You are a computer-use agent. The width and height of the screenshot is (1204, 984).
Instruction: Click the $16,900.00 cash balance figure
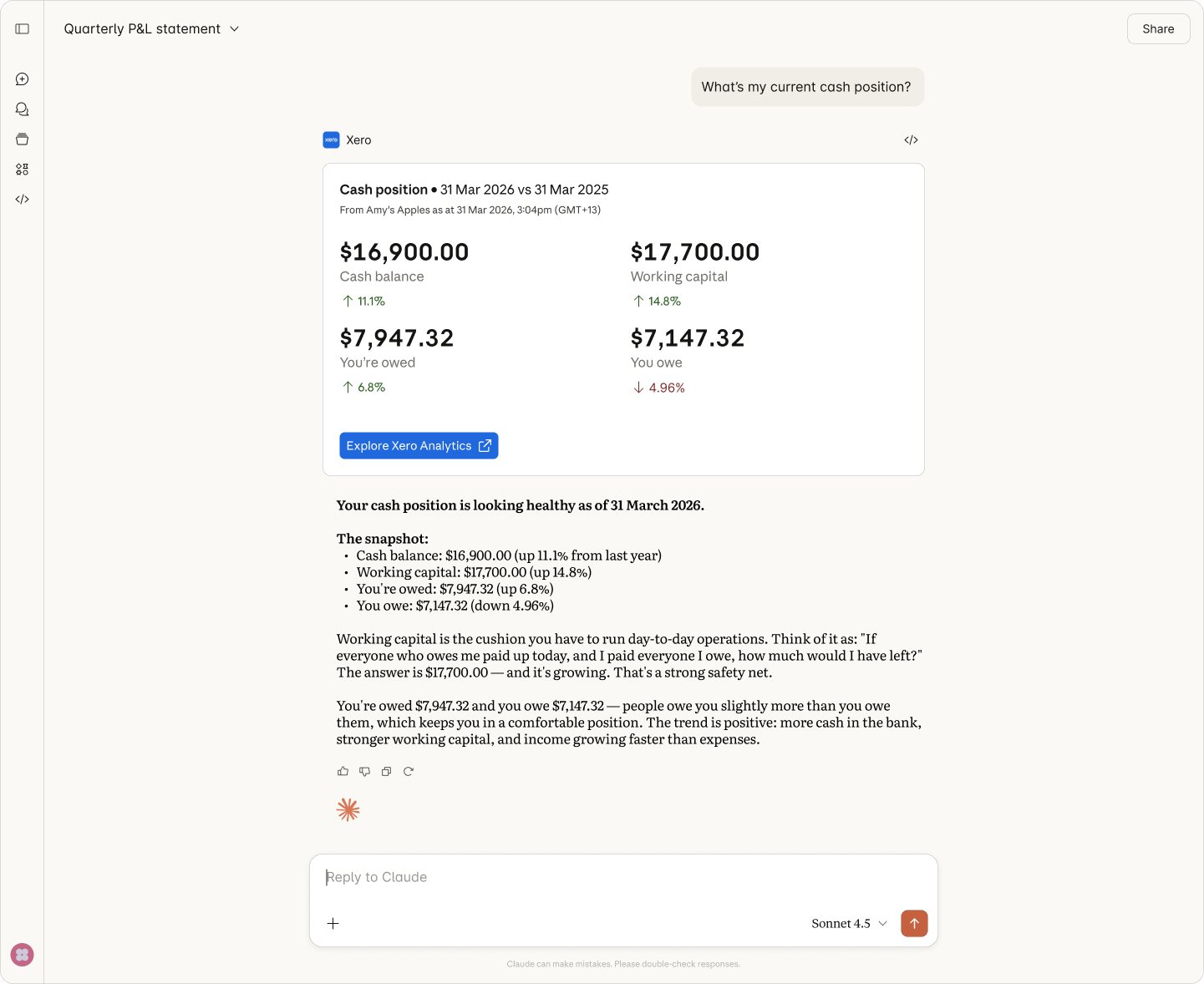[x=404, y=252]
